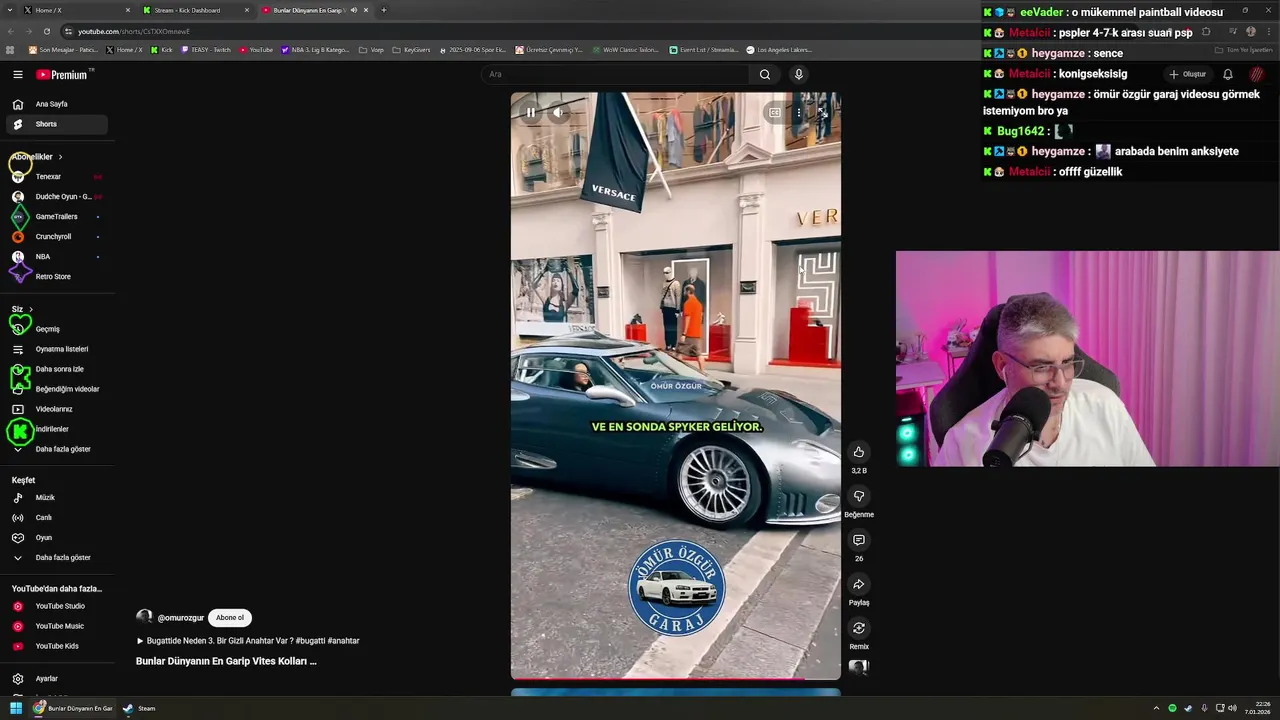This screenshot has height=720, width=1280.
Task: Click Oluştur create button
Action: pyautogui.click(x=1188, y=74)
